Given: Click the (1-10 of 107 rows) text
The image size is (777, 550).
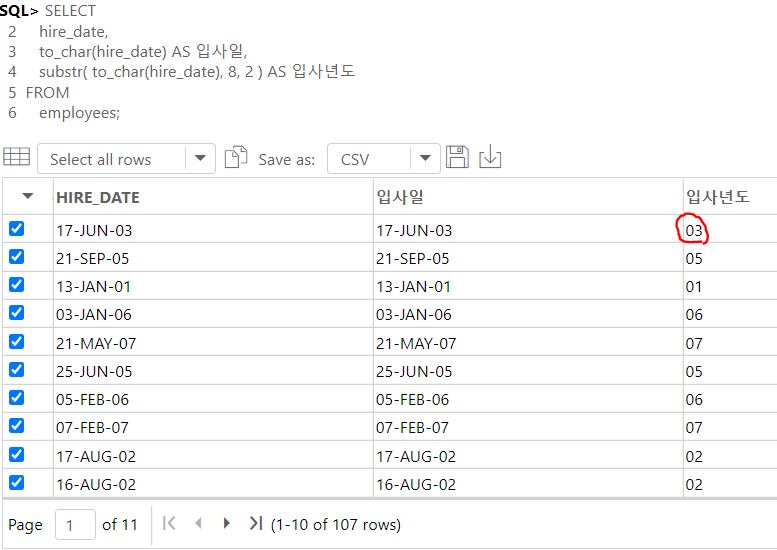Looking at the screenshot, I should 335,524.
